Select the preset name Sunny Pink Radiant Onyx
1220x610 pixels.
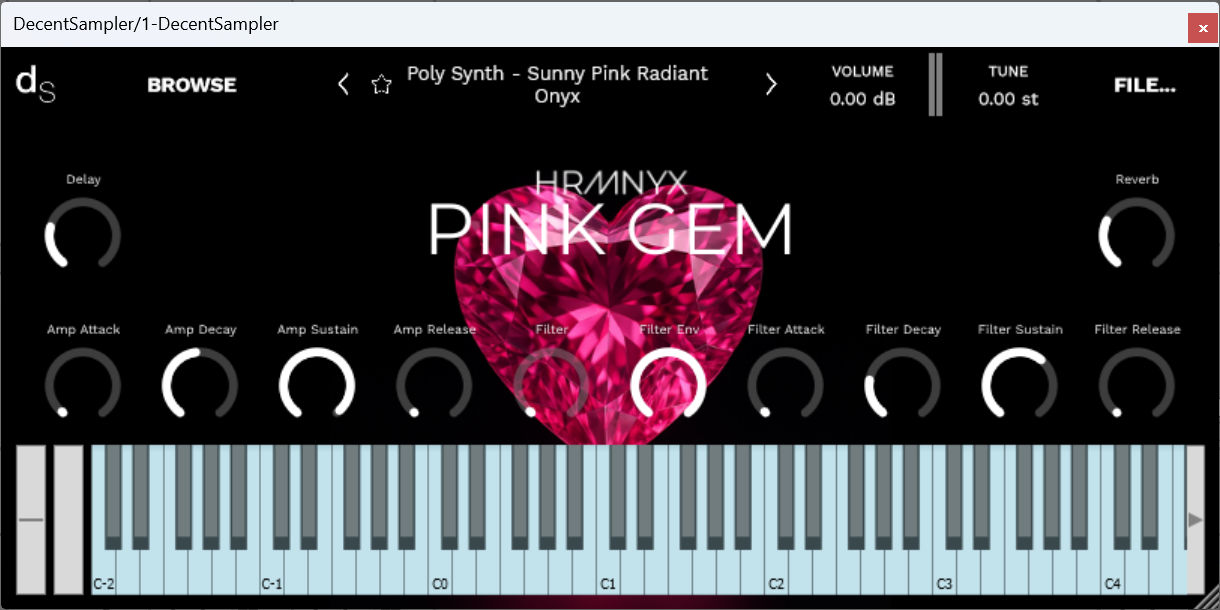556,84
